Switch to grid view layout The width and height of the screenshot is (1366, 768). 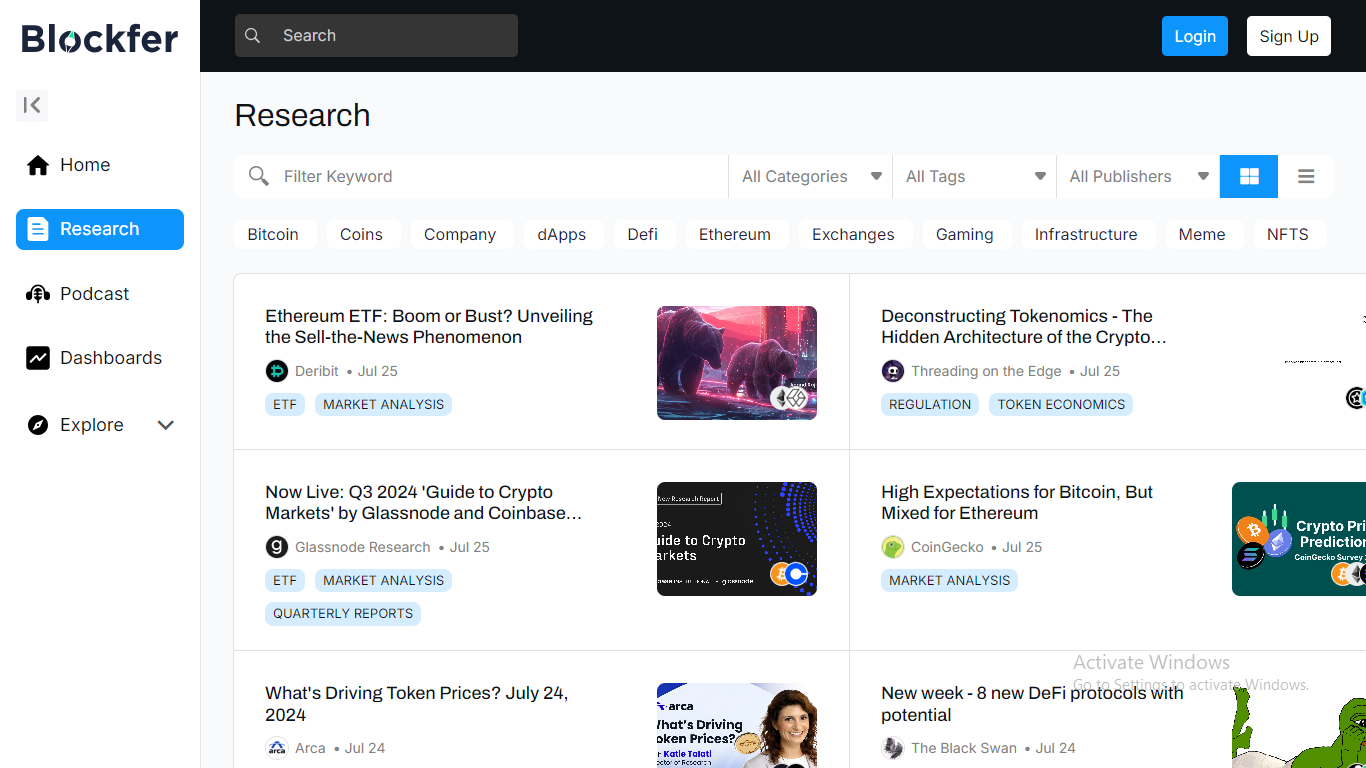[1249, 176]
